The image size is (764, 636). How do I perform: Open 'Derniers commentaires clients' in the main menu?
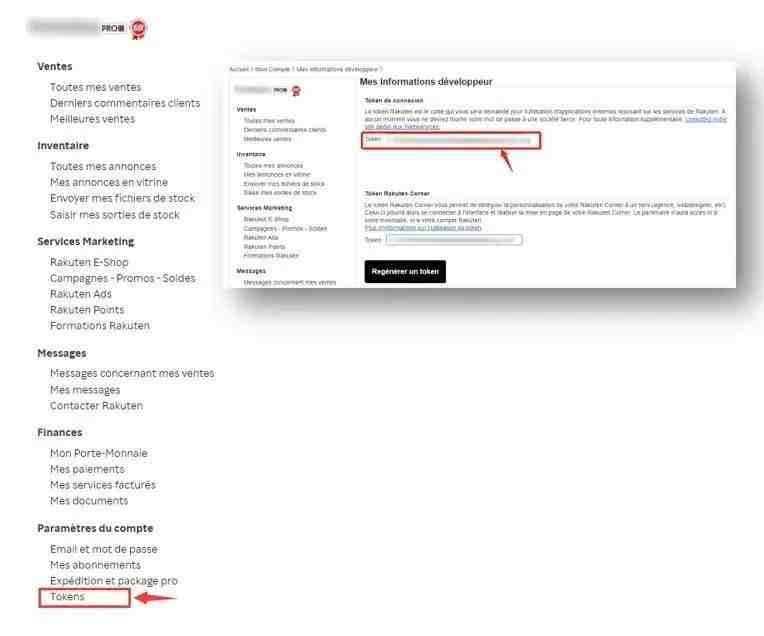(125, 103)
